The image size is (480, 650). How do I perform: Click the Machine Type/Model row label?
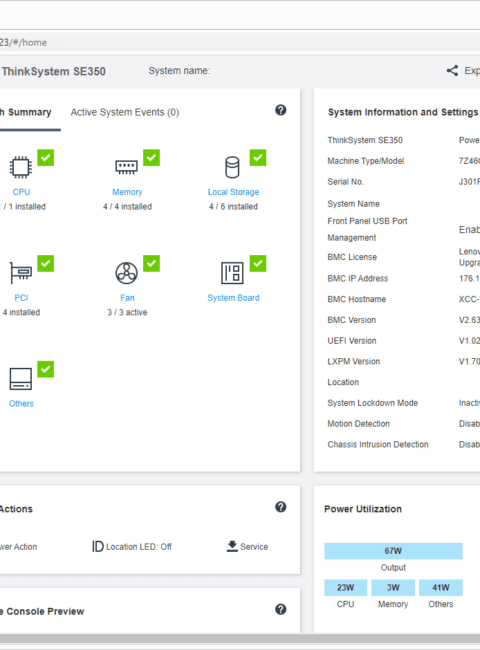click(x=366, y=161)
